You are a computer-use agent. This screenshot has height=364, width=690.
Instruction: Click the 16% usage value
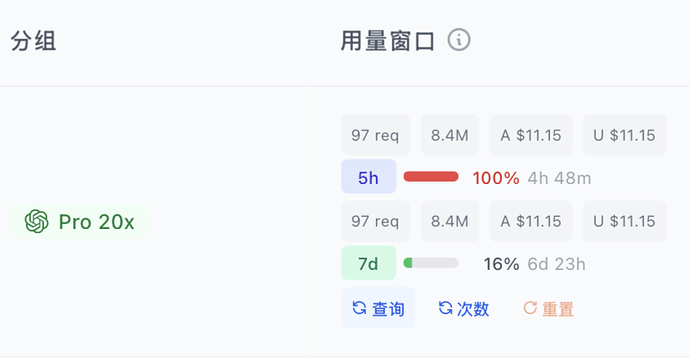pos(501,264)
